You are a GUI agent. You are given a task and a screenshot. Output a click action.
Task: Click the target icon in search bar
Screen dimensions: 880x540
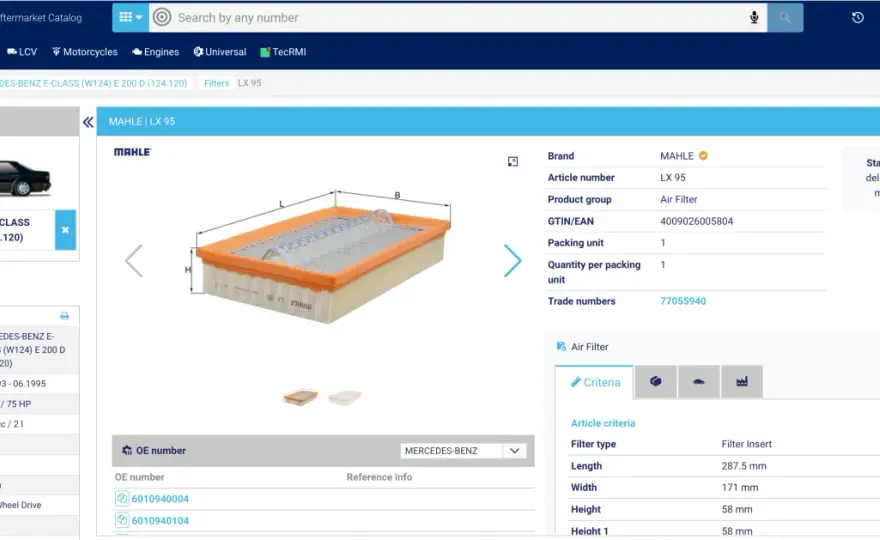pos(162,17)
